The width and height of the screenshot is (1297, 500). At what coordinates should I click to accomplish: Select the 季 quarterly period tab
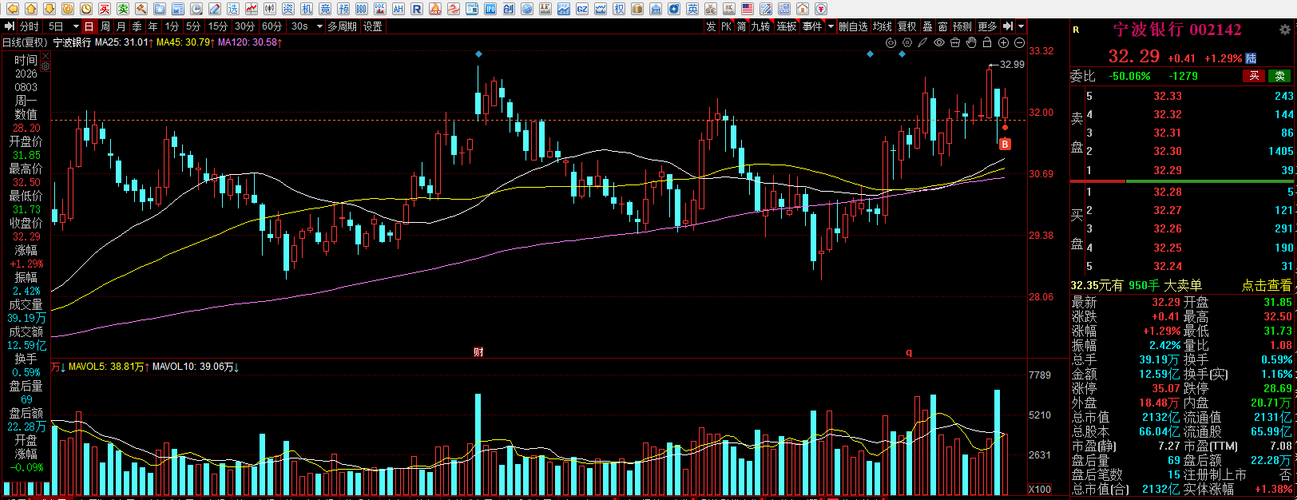click(136, 26)
